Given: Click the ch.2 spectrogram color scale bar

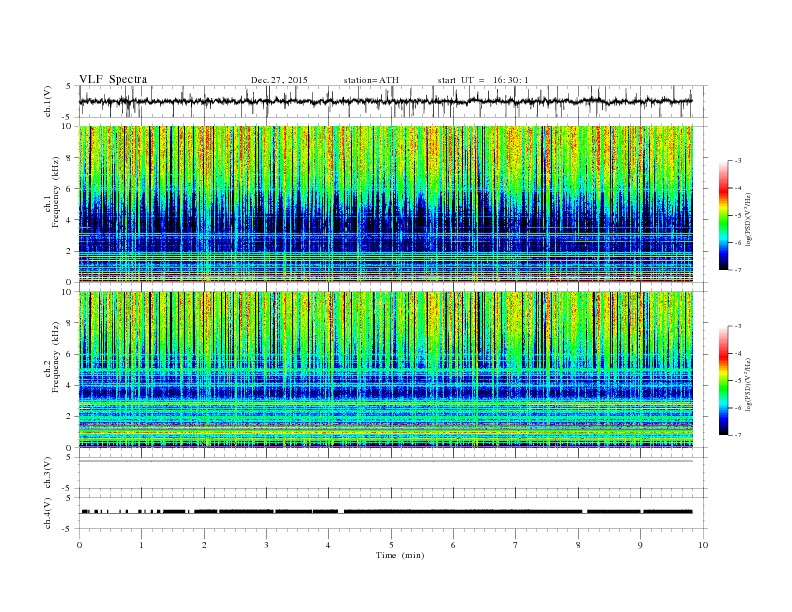Looking at the screenshot, I should click(x=723, y=380).
